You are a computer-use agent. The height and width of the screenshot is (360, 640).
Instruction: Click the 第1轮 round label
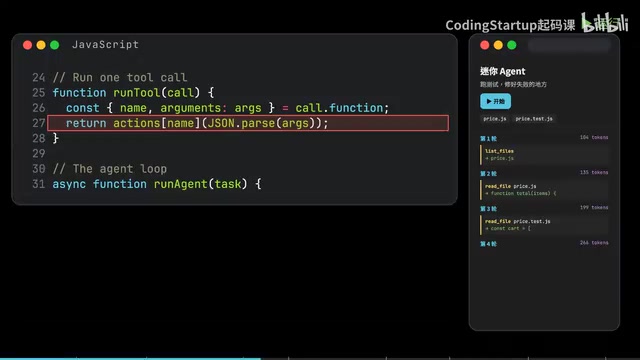point(488,139)
